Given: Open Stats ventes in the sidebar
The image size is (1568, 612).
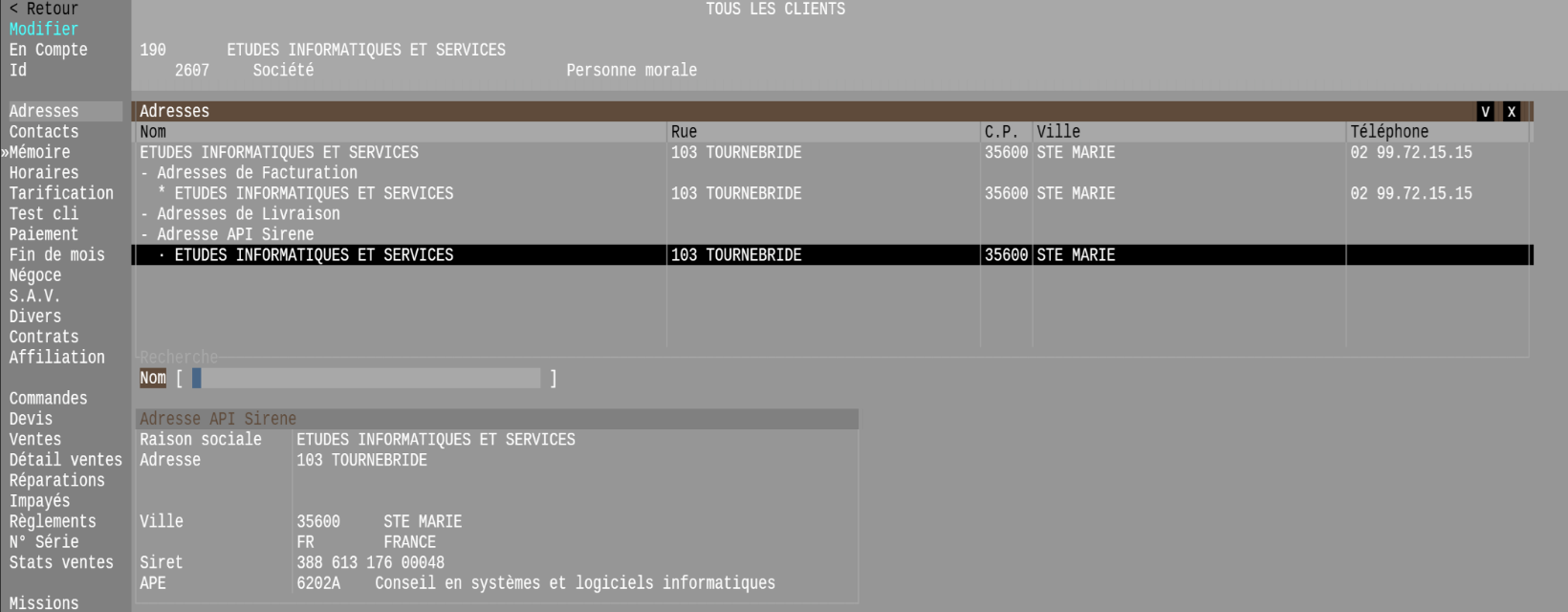Looking at the screenshot, I should [x=61, y=562].
